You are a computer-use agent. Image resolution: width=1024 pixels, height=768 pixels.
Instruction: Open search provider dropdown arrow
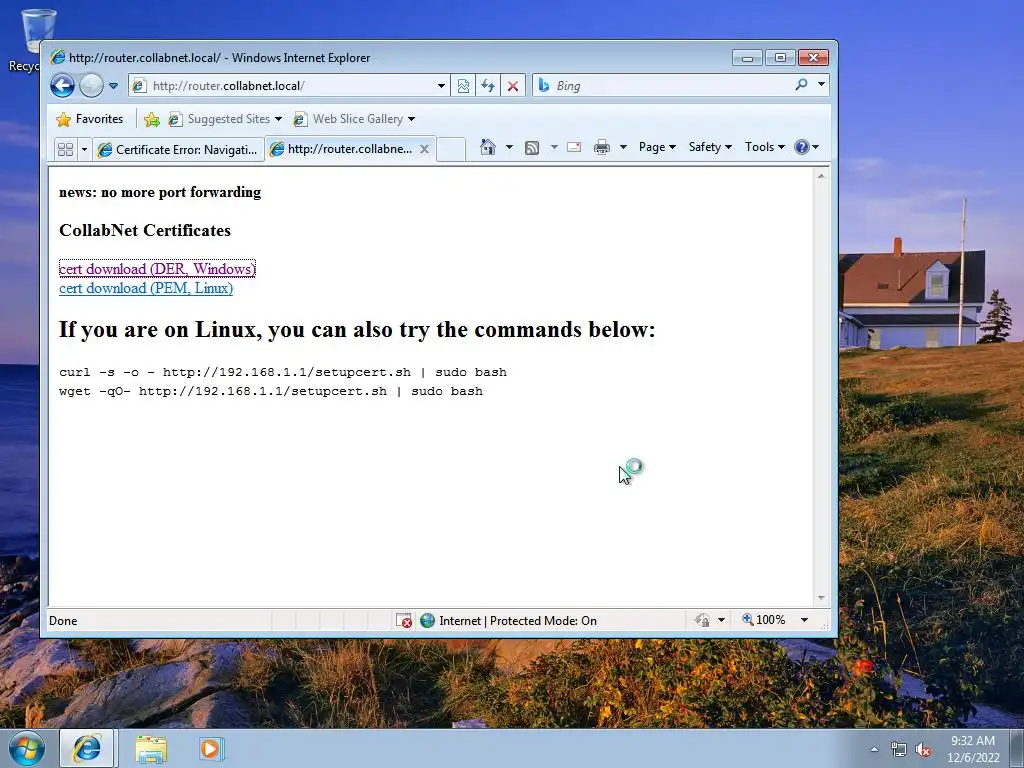tap(822, 85)
